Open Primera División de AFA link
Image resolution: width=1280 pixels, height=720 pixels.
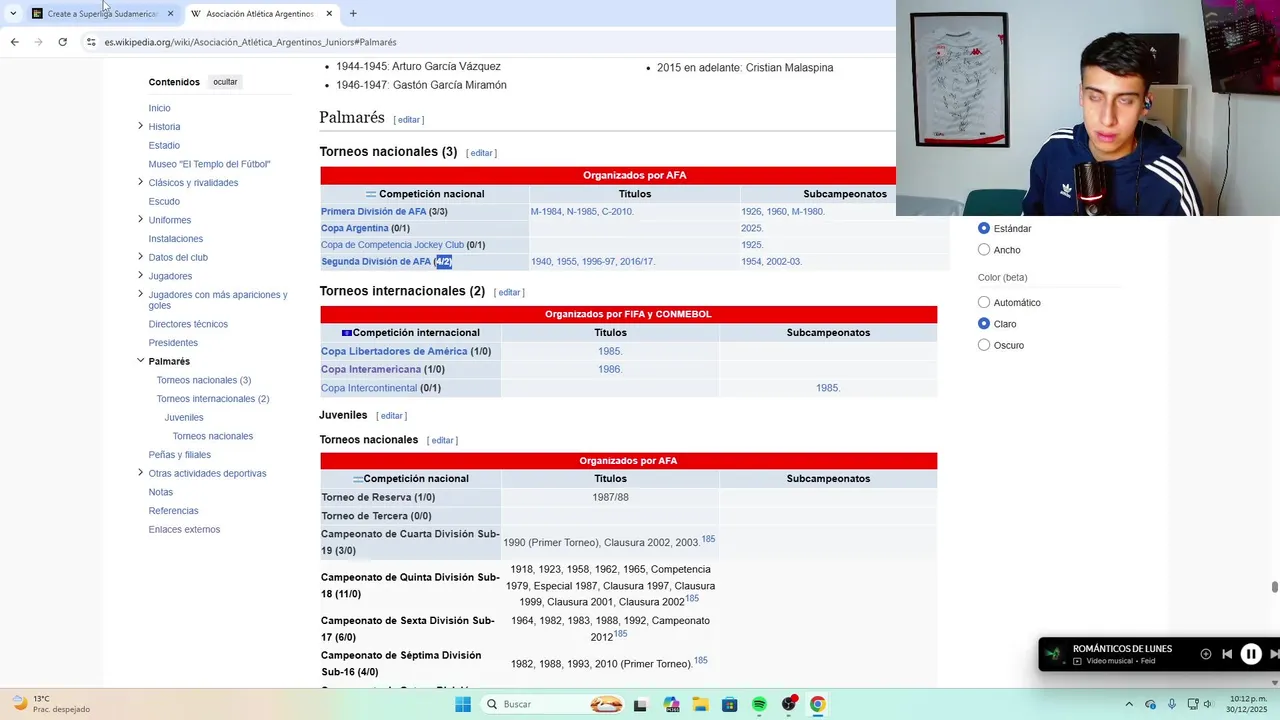pyautogui.click(x=373, y=212)
